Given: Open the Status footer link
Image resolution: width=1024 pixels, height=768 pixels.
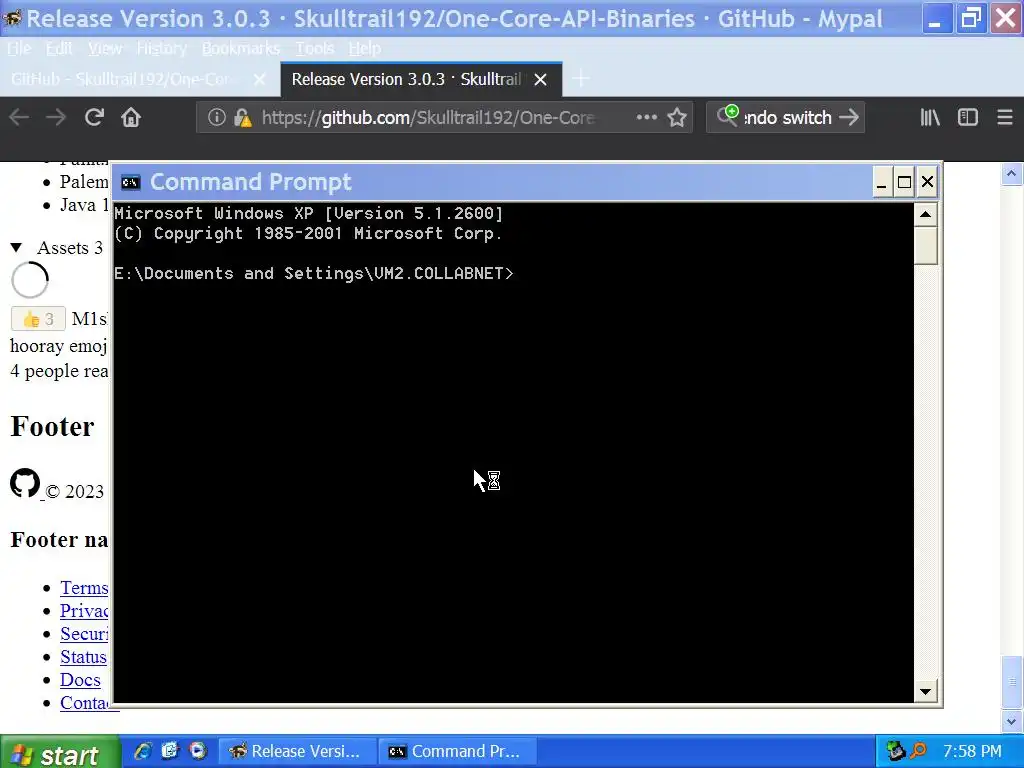Looking at the screenshot, I should click(84, 657).
